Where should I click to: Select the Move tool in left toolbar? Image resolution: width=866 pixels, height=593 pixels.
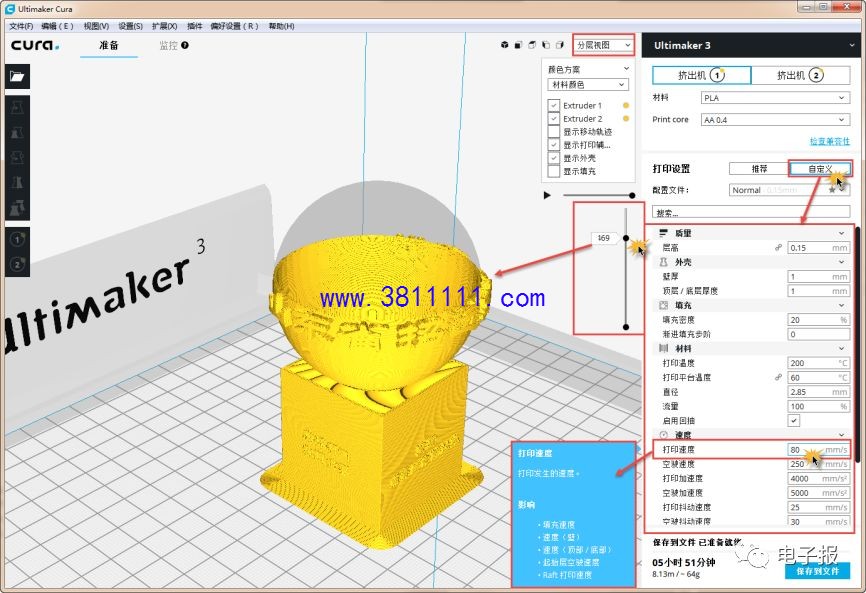click(x=17, y=107)
